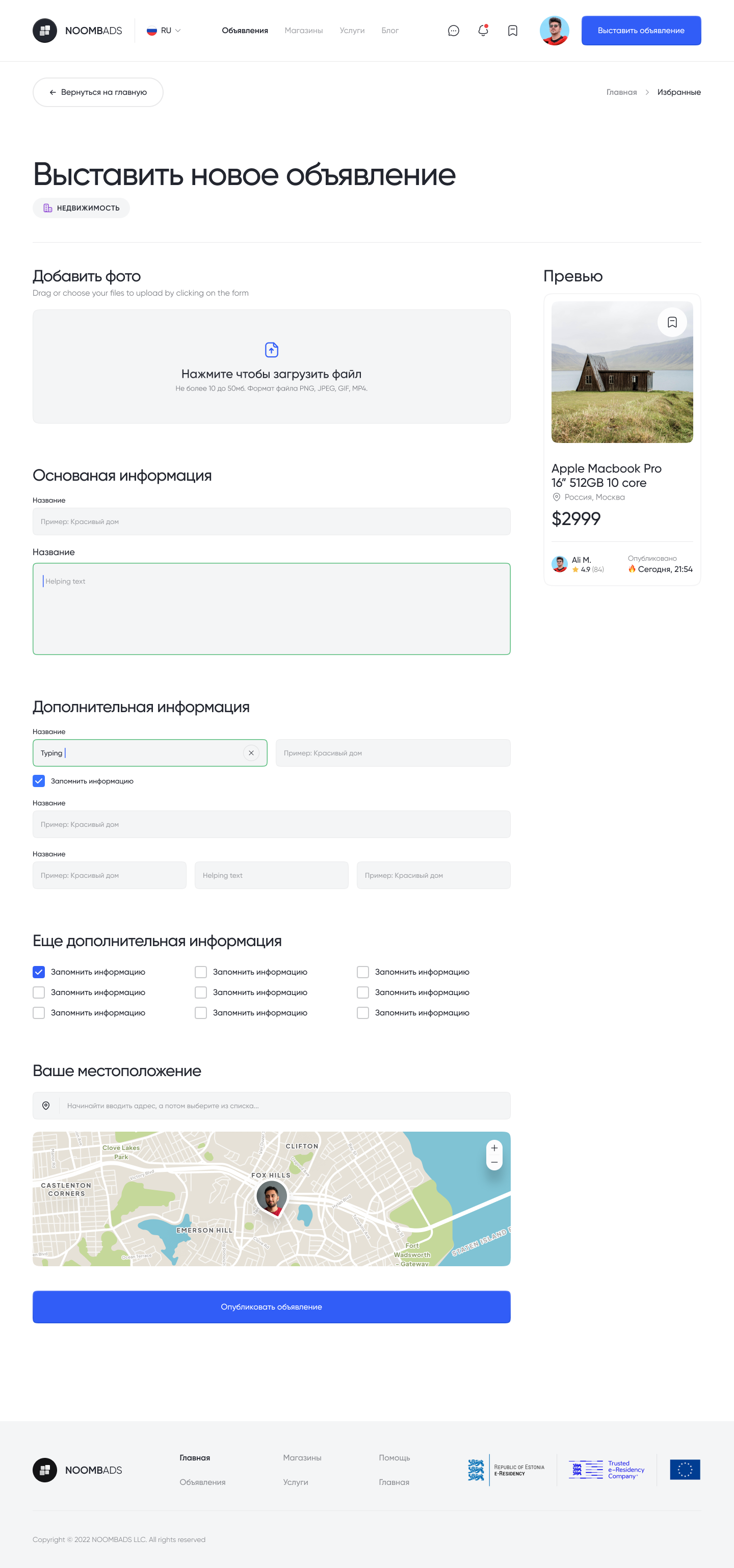Image resolution: width=734 pixels, height=1568 pixels.
Task: Zoom in on the map with plus
Action: pos(494,1148)
